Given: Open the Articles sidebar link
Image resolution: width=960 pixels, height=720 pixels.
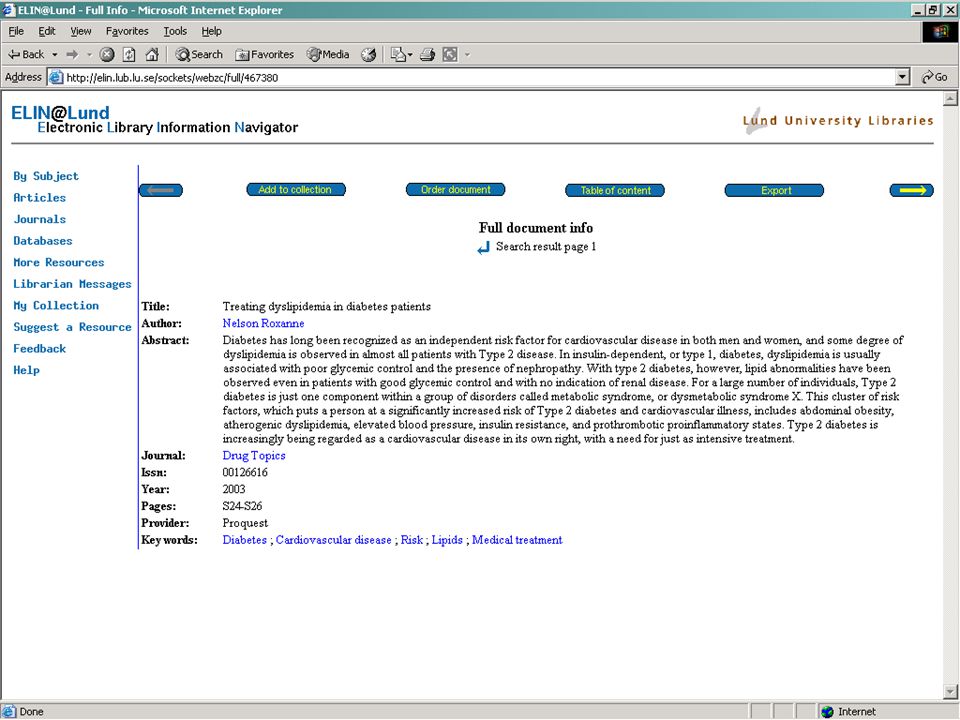Looking at the screenshot, I should (39, 197).
